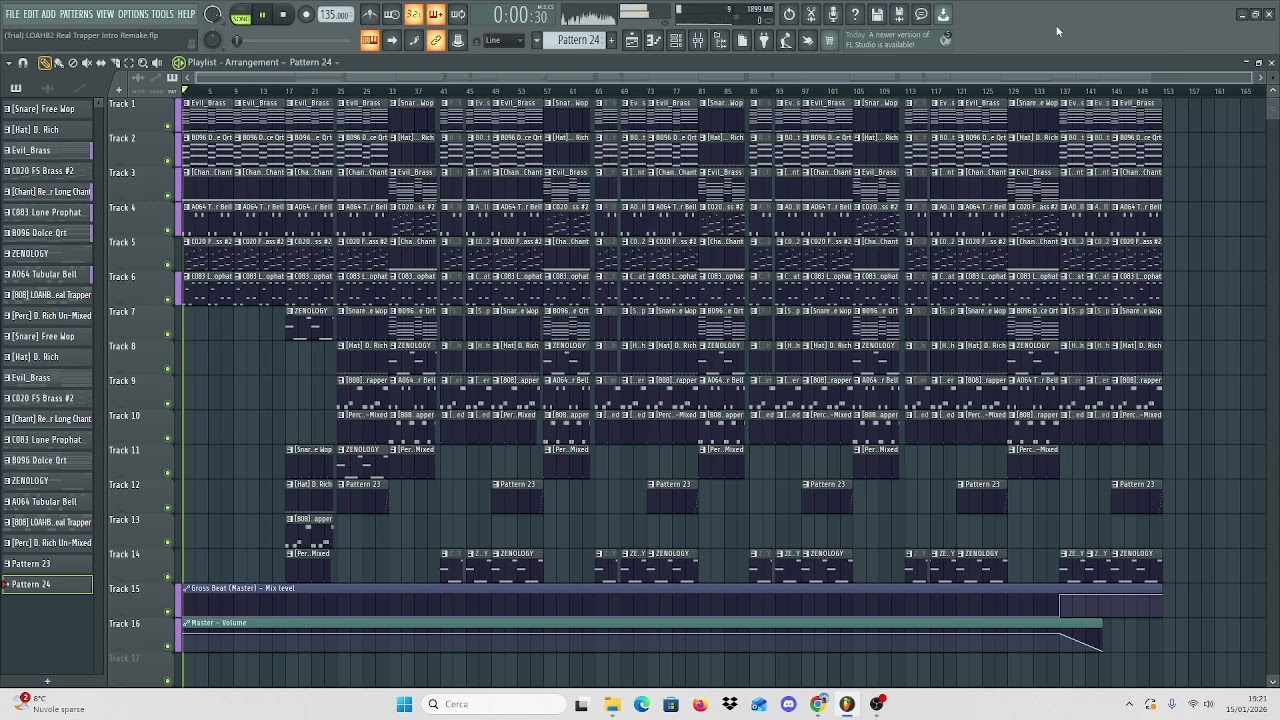Save project with floppy disk icon
Screen dimensions: 1280x720
coord(877,14)
